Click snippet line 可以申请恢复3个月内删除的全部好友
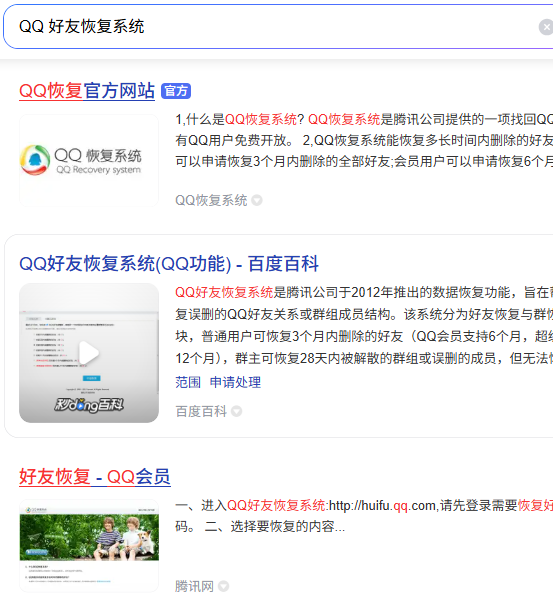 point(364,161)
